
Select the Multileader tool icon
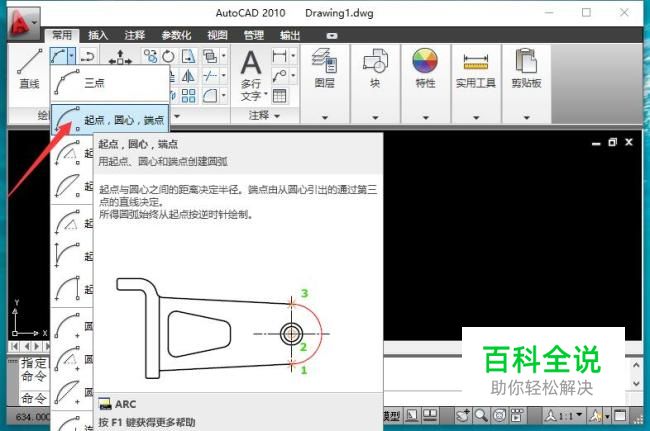[x=280, y=76]
